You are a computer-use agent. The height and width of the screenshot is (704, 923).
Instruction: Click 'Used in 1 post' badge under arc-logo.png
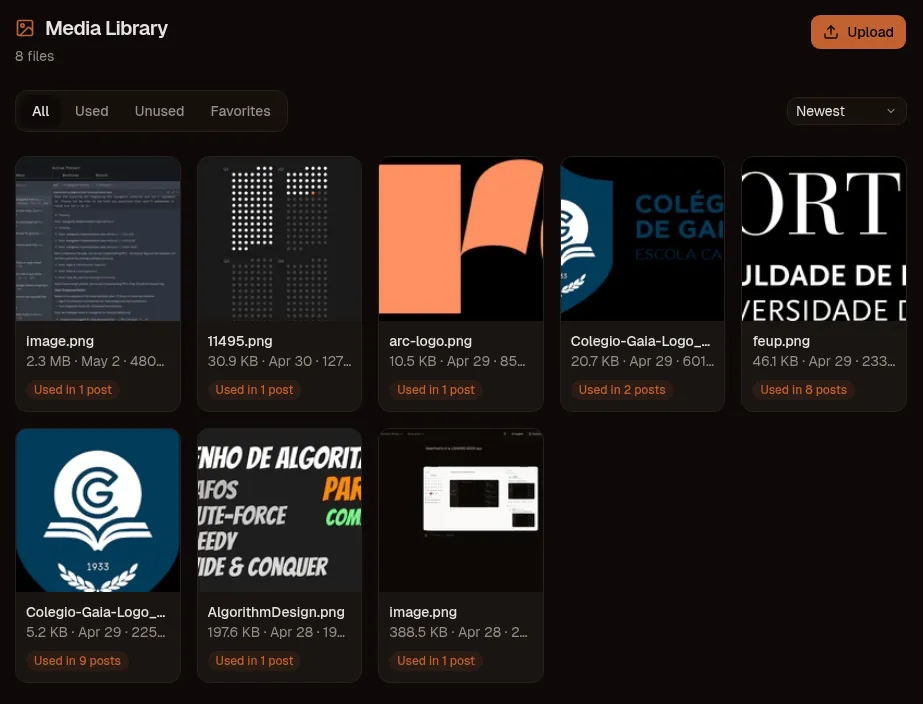[x=436, y=390]
